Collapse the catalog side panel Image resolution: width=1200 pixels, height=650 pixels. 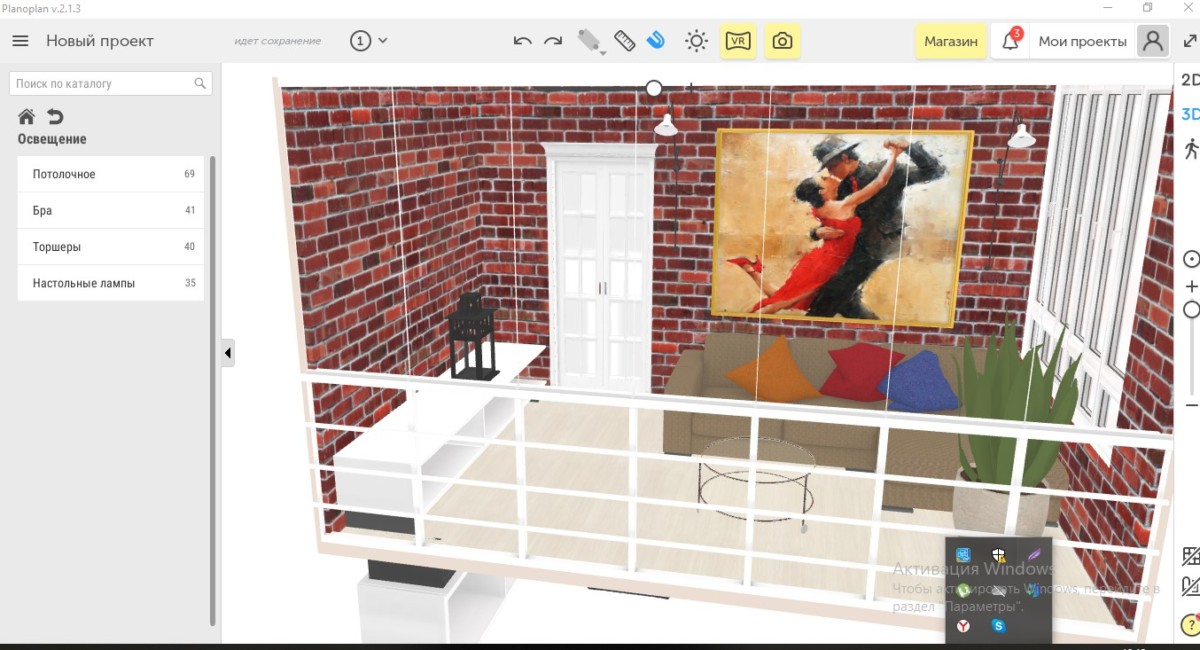click(228, 353)
